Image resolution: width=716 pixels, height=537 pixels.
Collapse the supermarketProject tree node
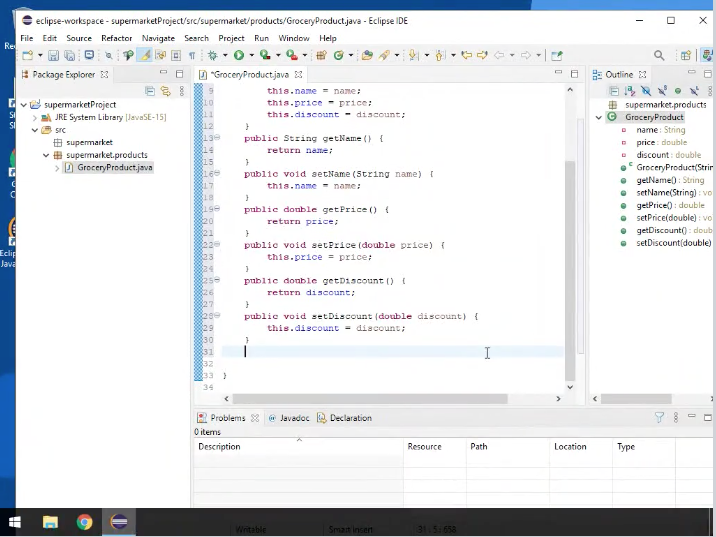tap(22, 105)
